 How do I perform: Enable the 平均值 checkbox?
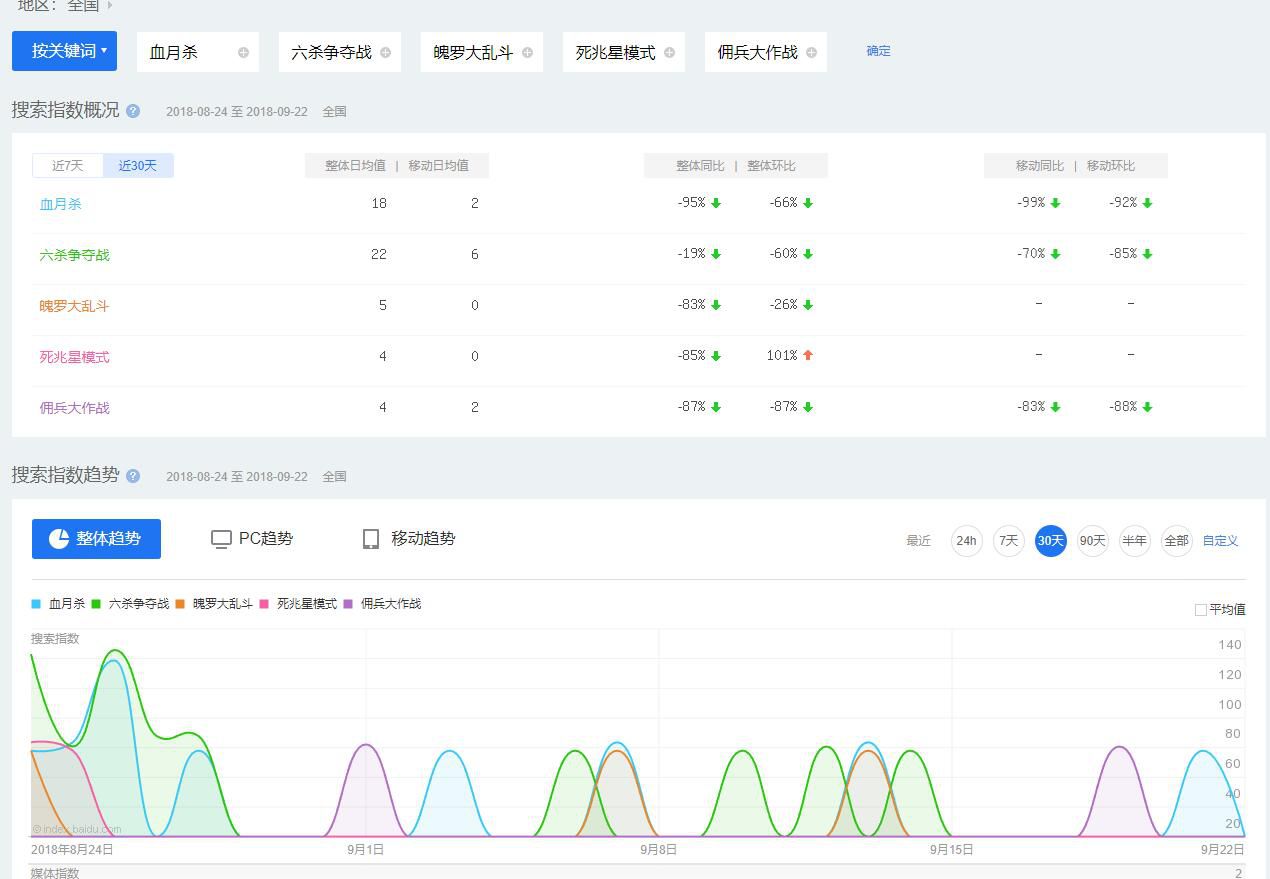tap(1201, 610)
